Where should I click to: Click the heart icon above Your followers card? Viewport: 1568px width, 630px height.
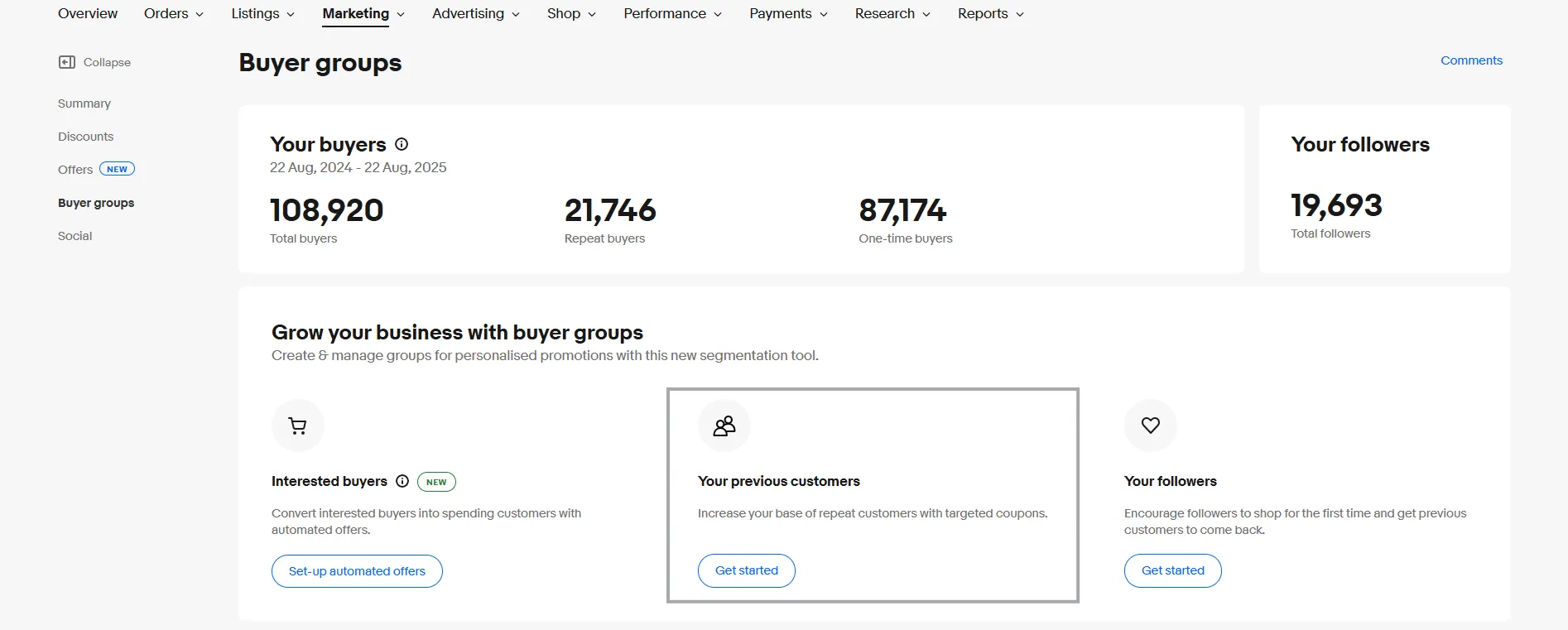coord(1151,426)
